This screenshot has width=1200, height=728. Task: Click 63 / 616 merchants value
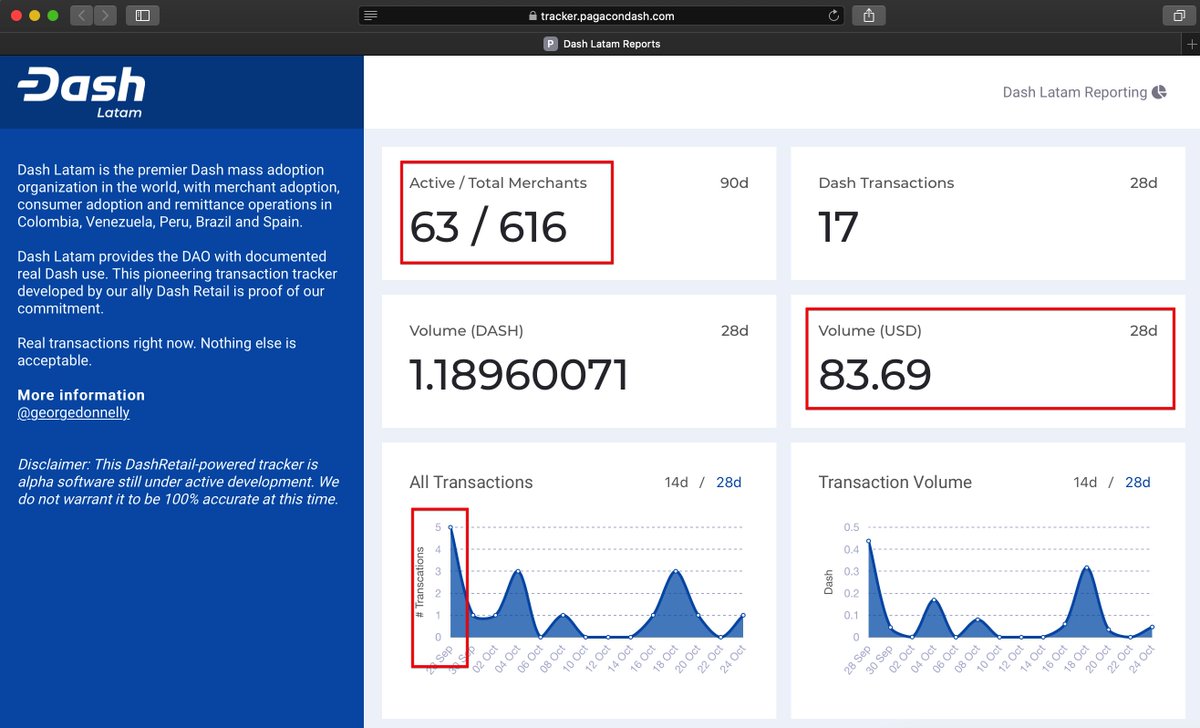[x=488, y=228]
